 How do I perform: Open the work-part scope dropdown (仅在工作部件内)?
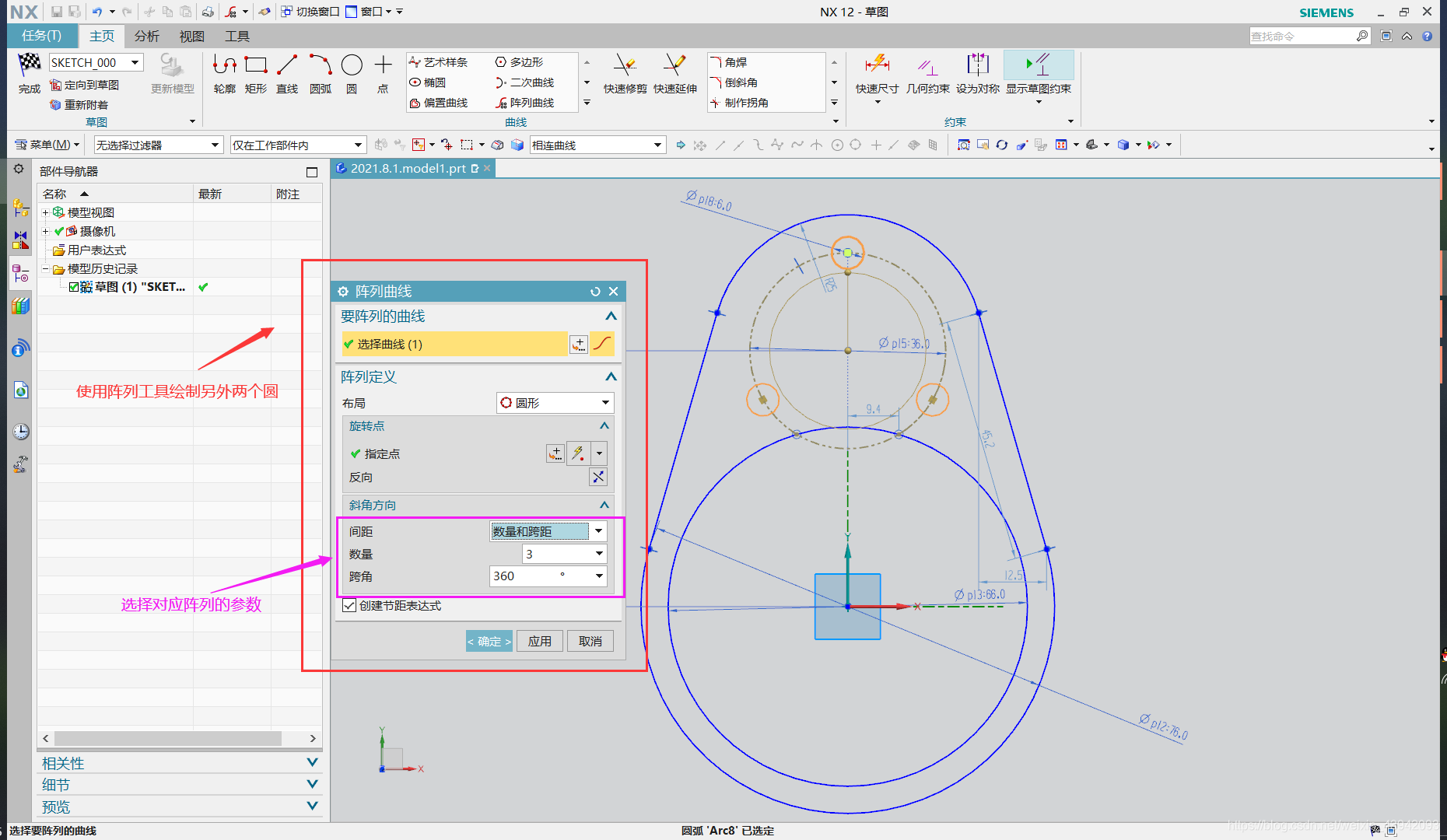click(x=298, y=145)
